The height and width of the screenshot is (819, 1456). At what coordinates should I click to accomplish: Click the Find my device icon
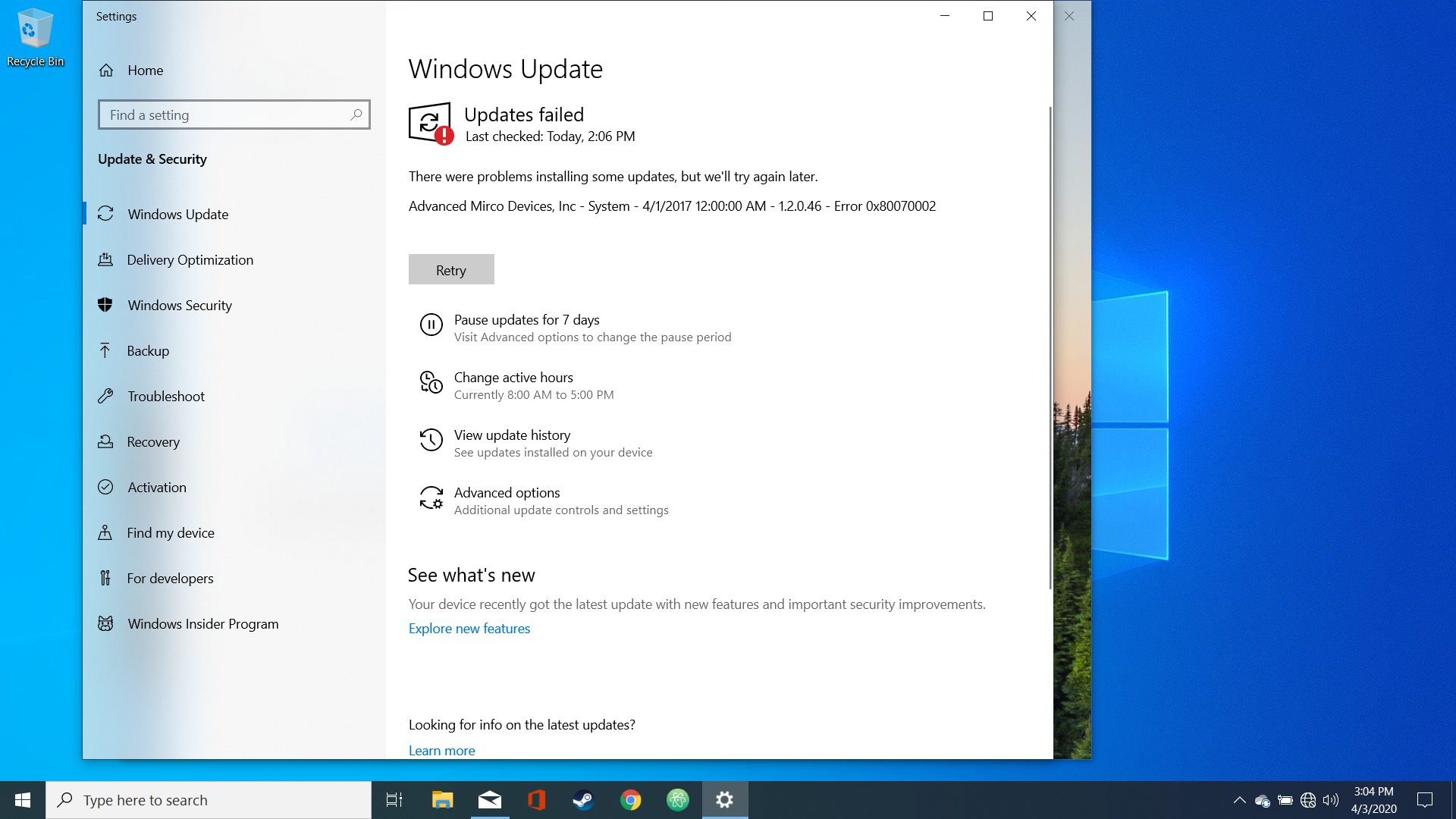(105, 532)
